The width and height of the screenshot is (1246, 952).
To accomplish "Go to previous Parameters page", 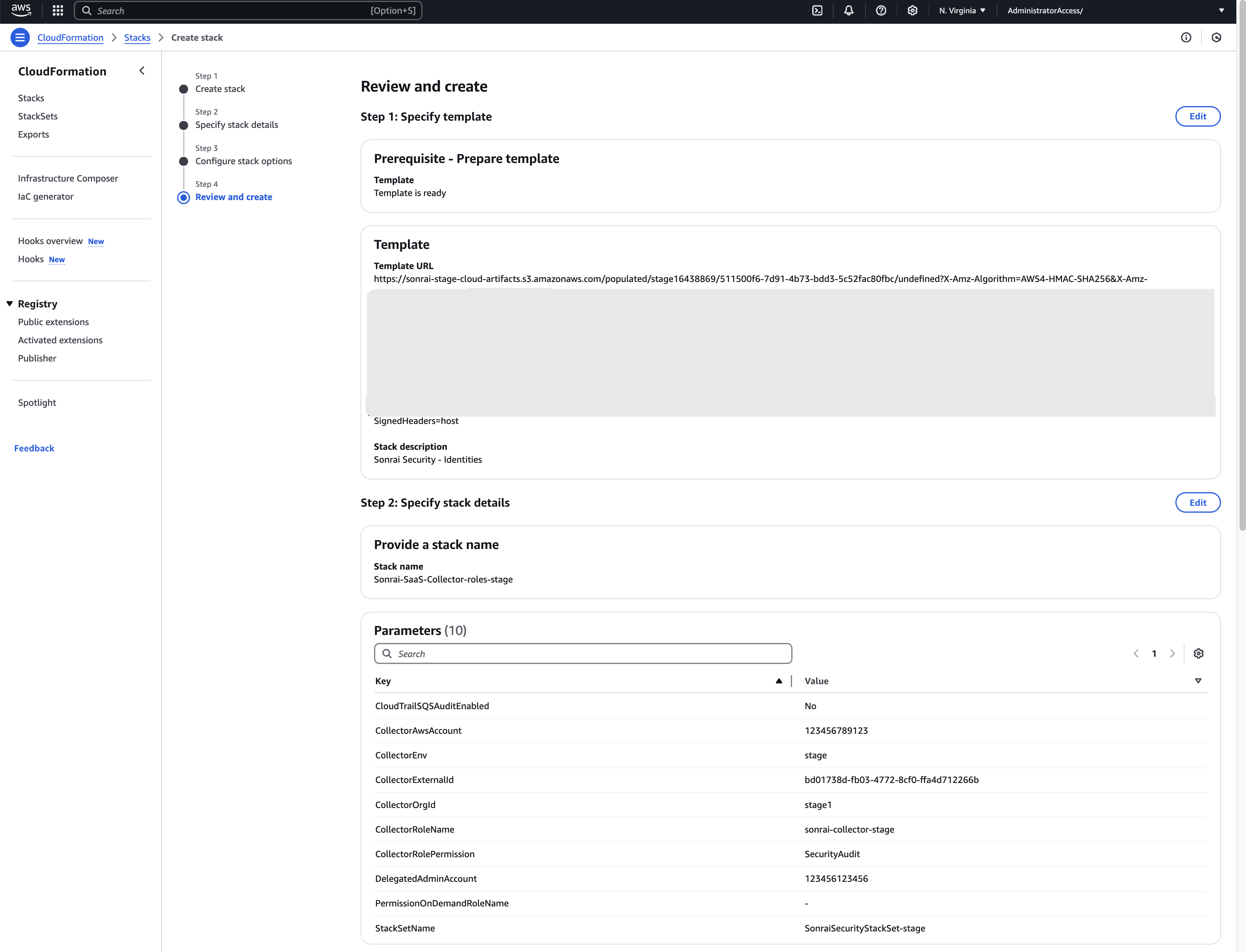I will pos(1136,653).
